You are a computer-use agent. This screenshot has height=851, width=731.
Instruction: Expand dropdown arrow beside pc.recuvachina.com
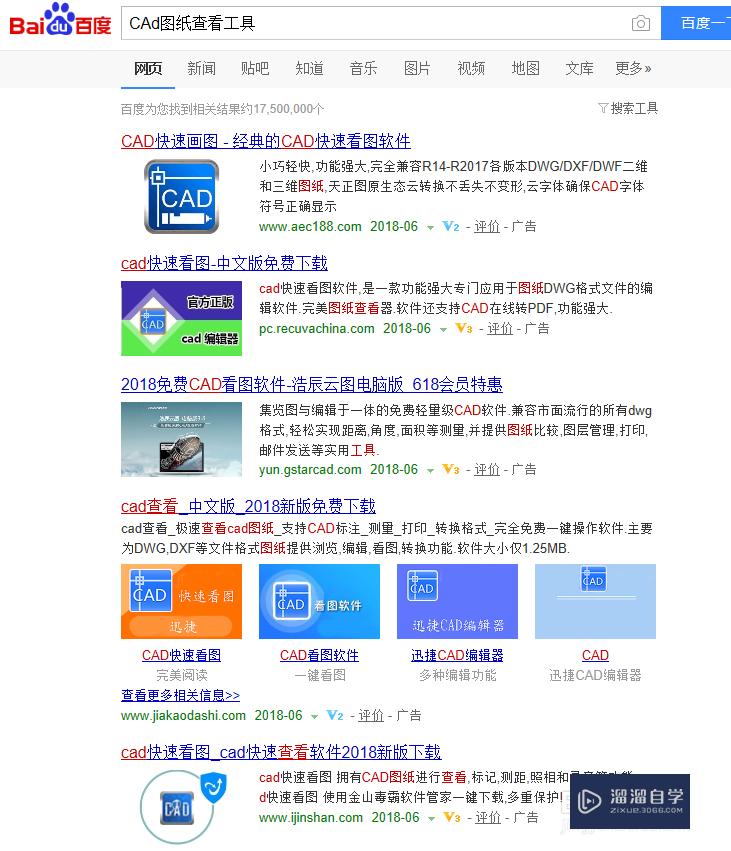point(443,329)
